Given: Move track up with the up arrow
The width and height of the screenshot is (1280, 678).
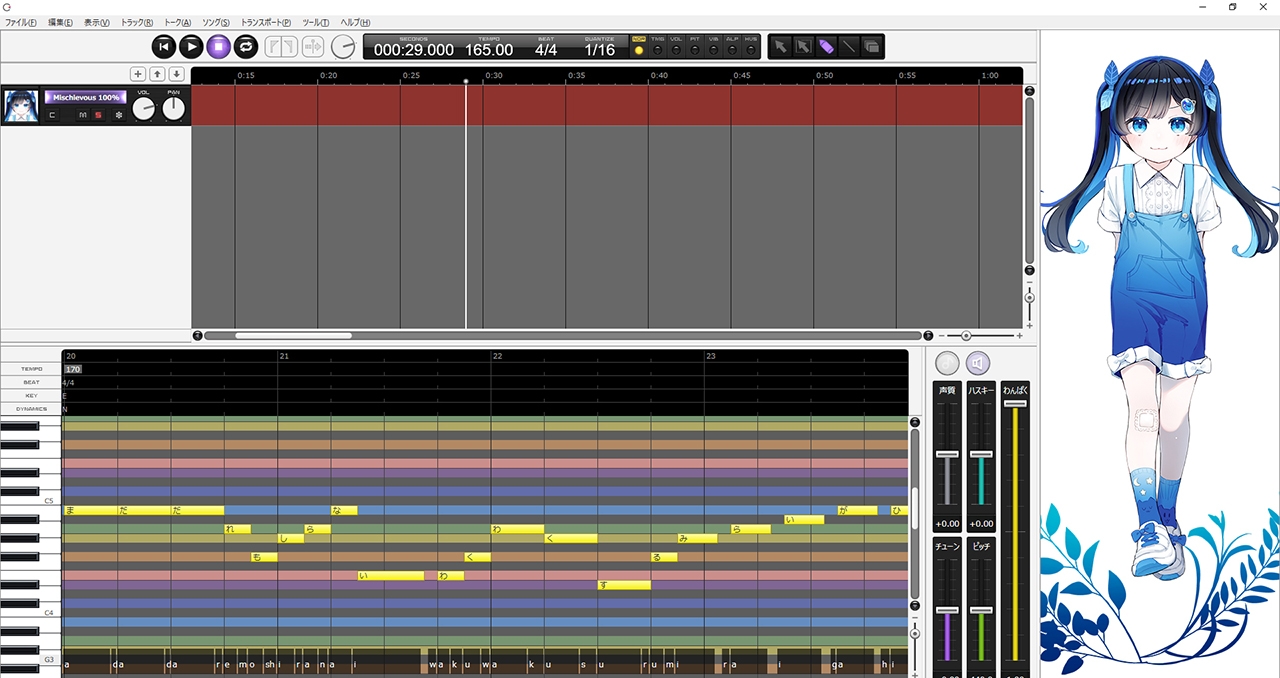Looking at the screenshot, I should pos(157,74).
